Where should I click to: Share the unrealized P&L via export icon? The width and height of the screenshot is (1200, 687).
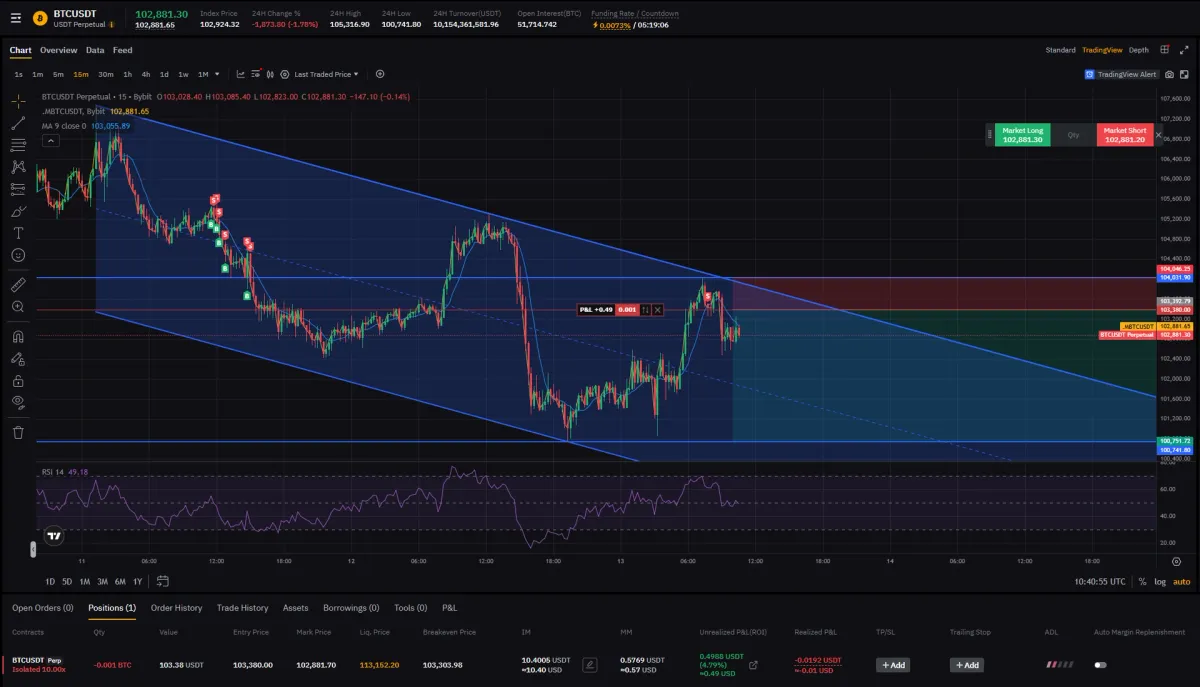753,664
